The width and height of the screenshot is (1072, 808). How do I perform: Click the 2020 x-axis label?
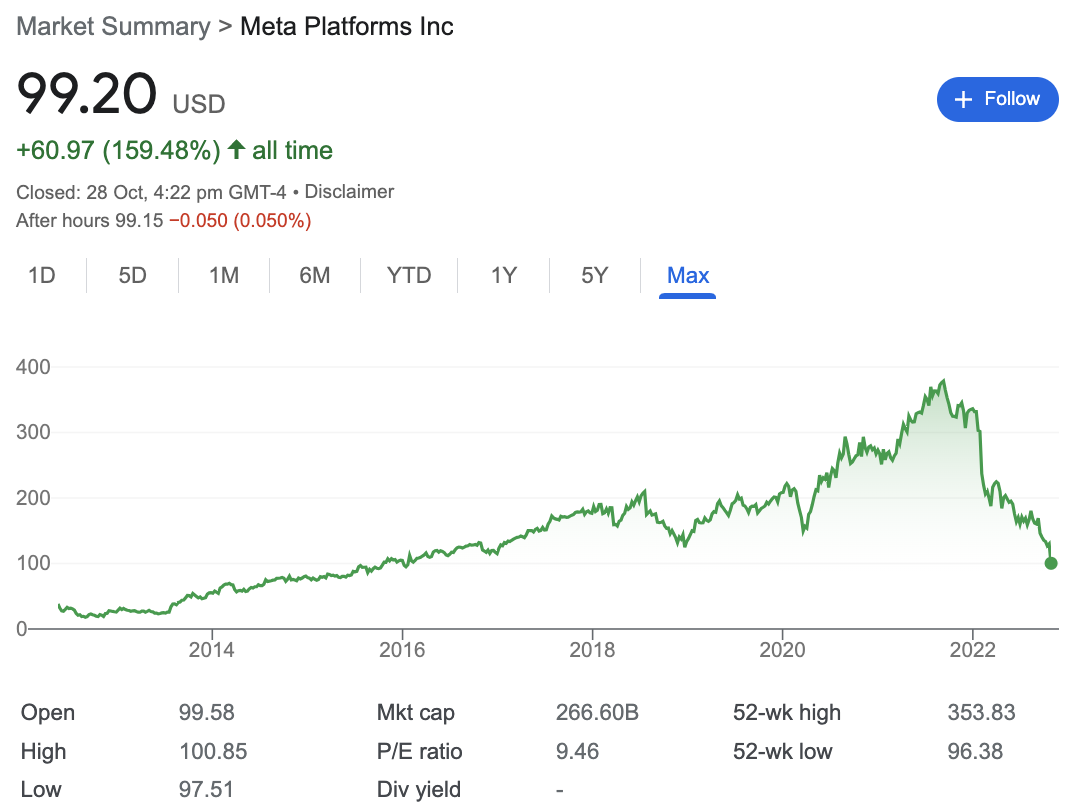point(782,649)
